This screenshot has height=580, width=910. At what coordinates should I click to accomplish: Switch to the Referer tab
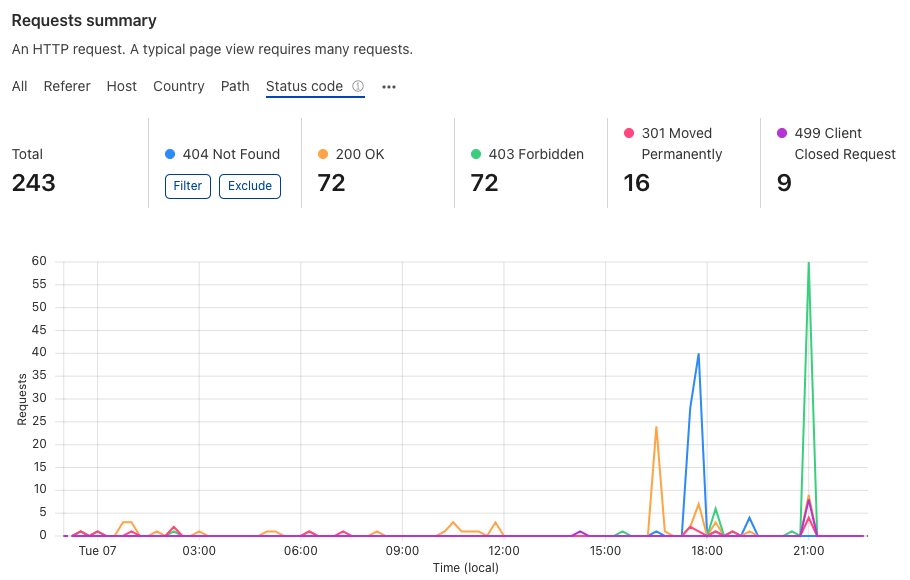[67, 86]
